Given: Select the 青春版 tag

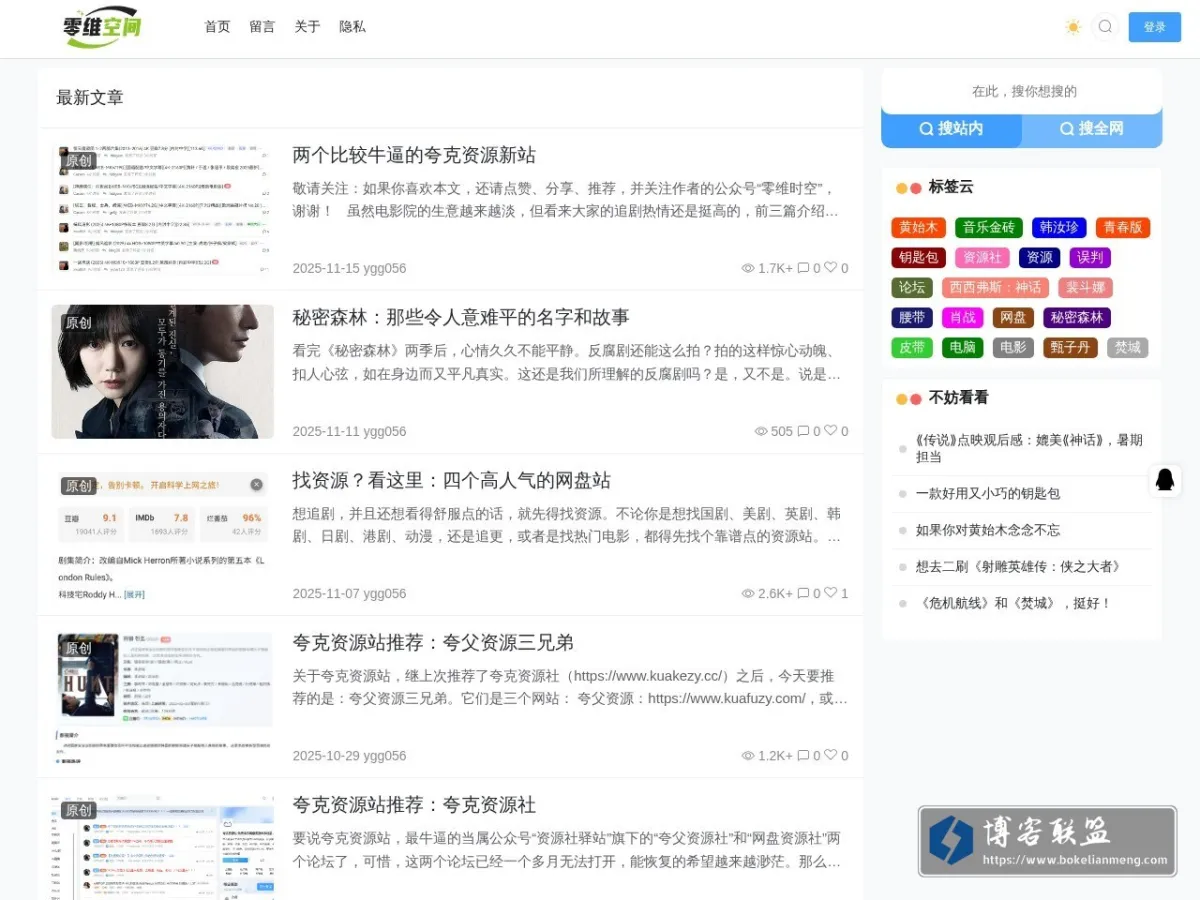Looking at the screenshot, I should (1123, 227).
